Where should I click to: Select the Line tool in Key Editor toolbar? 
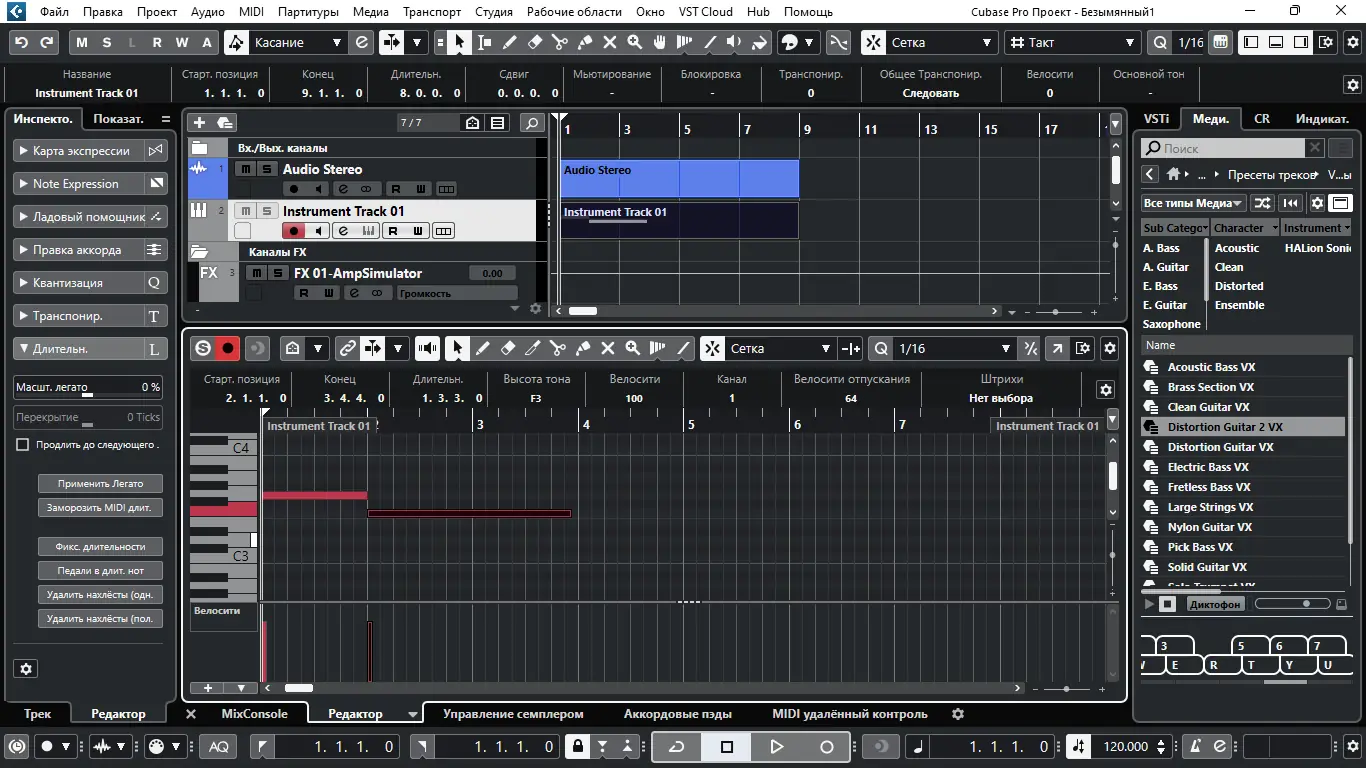(683, 348)
